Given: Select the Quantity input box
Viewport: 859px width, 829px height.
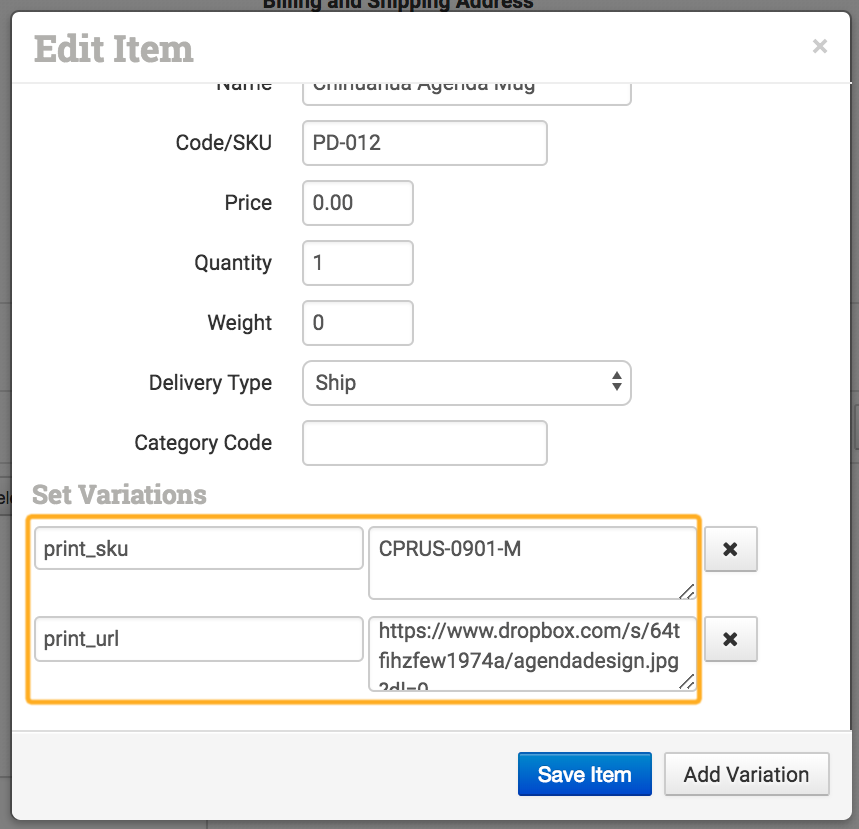Looking at the screenshot, I should pyautogui.click(x=357, y=263).
